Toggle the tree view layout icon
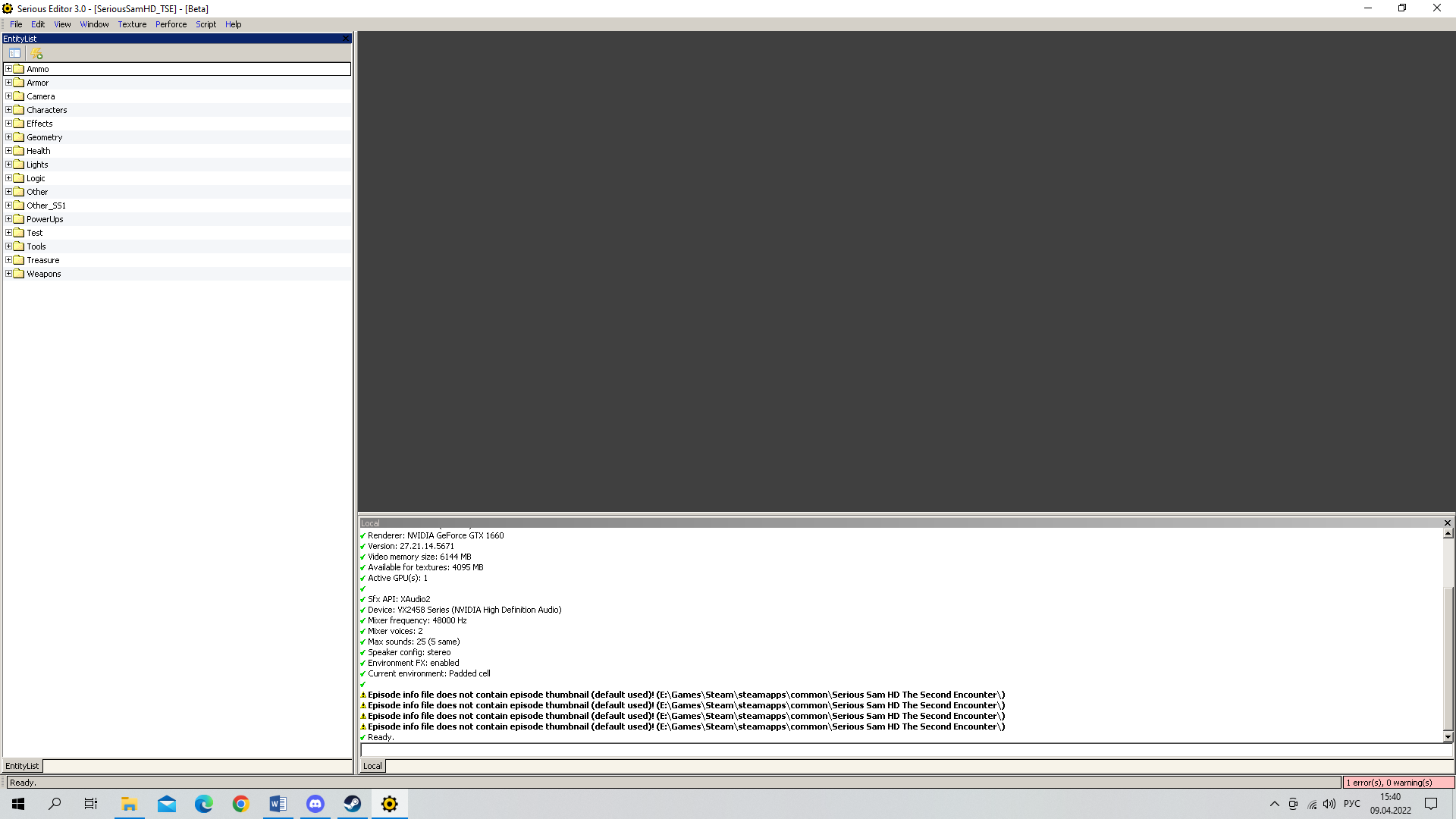 coord(14,53)
